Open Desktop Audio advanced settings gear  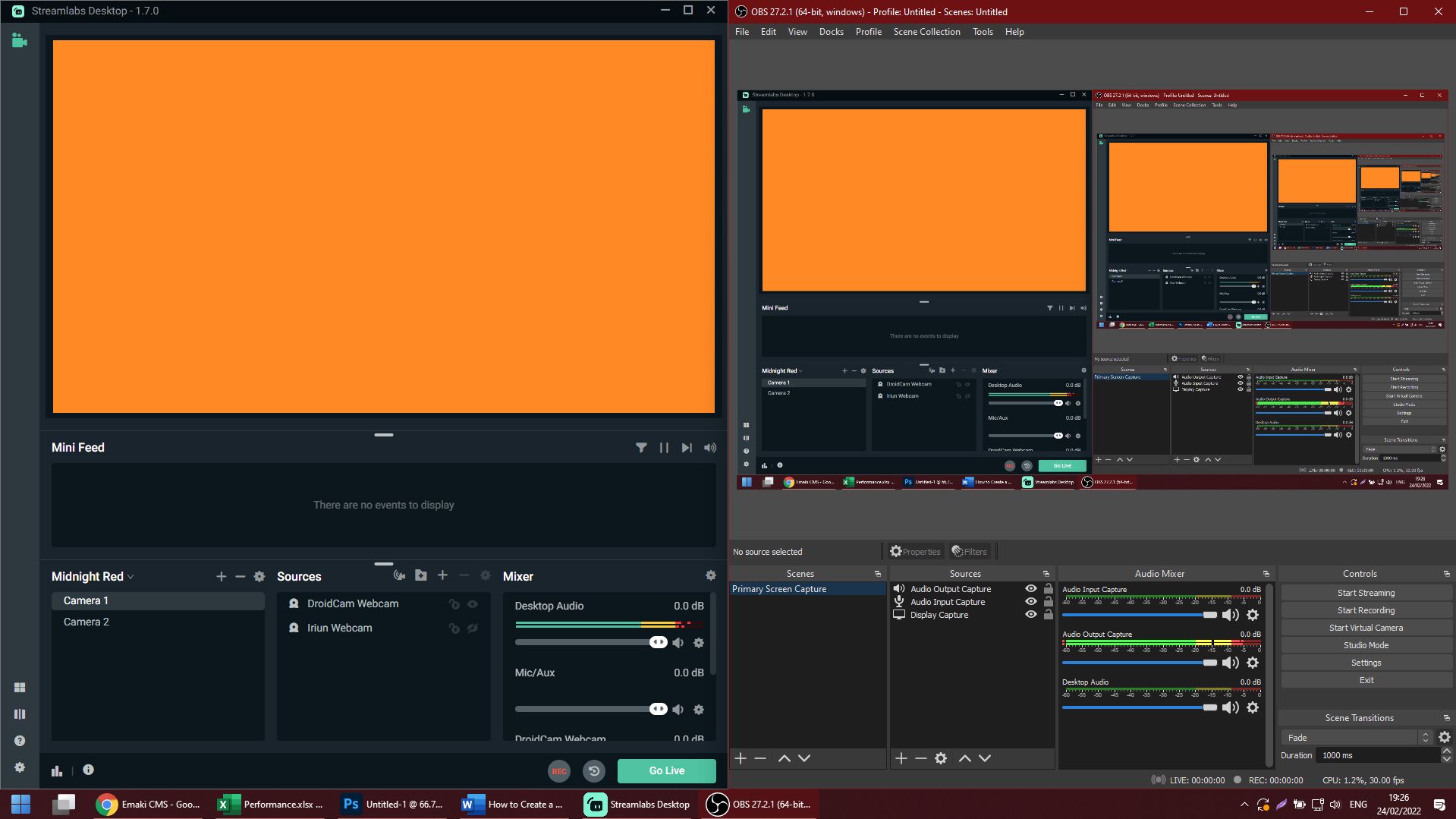(698, 642)
